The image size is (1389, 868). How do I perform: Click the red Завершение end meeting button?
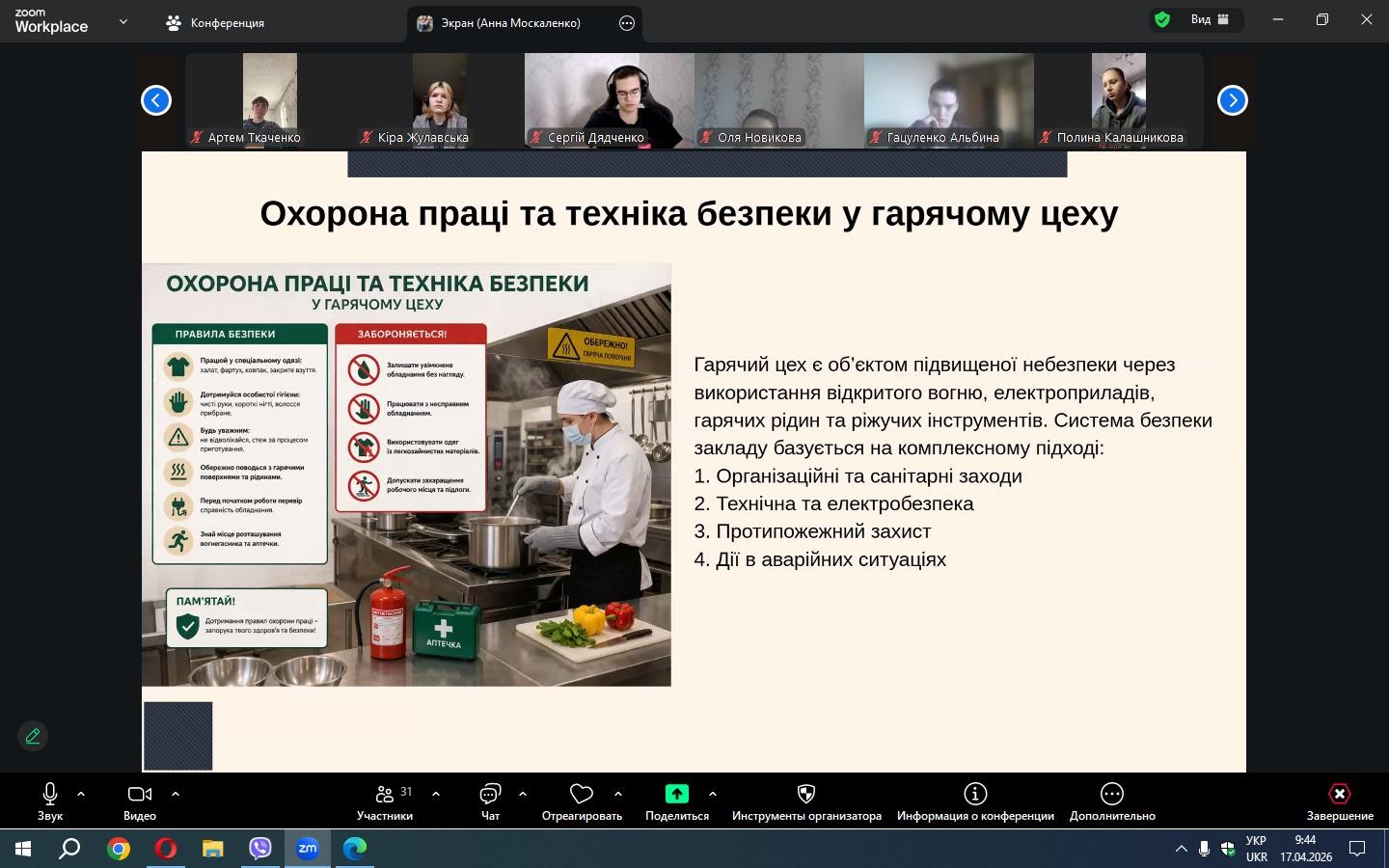(1339, 794)
